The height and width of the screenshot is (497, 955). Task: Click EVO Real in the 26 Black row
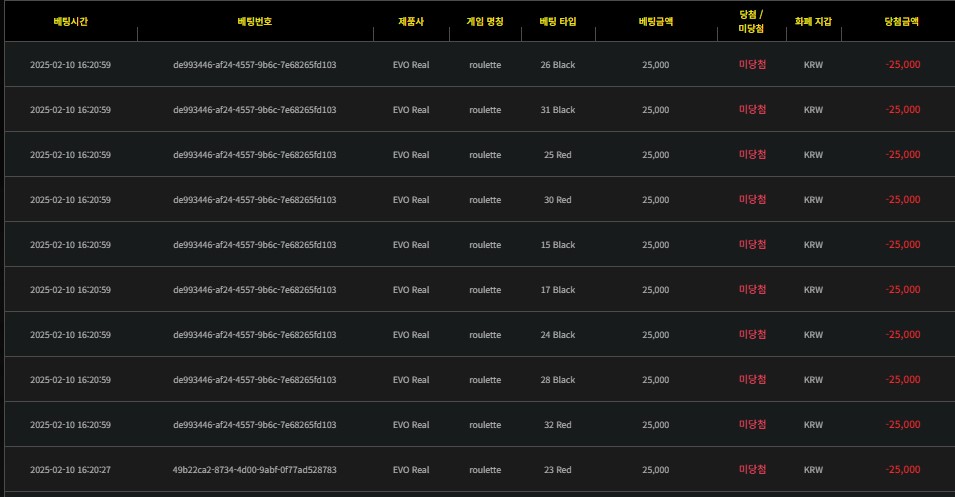coord(411,65)
